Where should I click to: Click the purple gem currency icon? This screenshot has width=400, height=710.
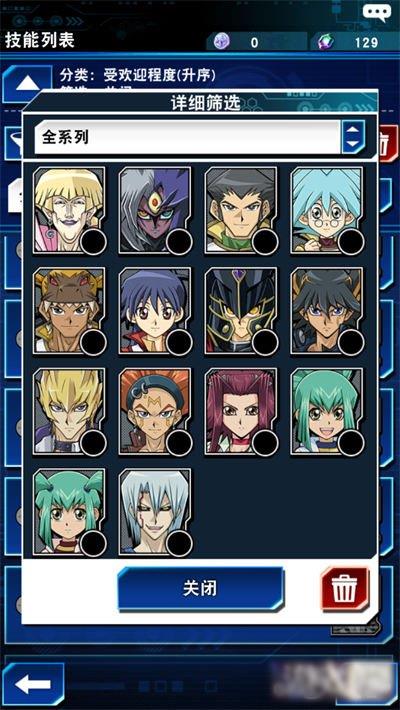tap(326, 43)
